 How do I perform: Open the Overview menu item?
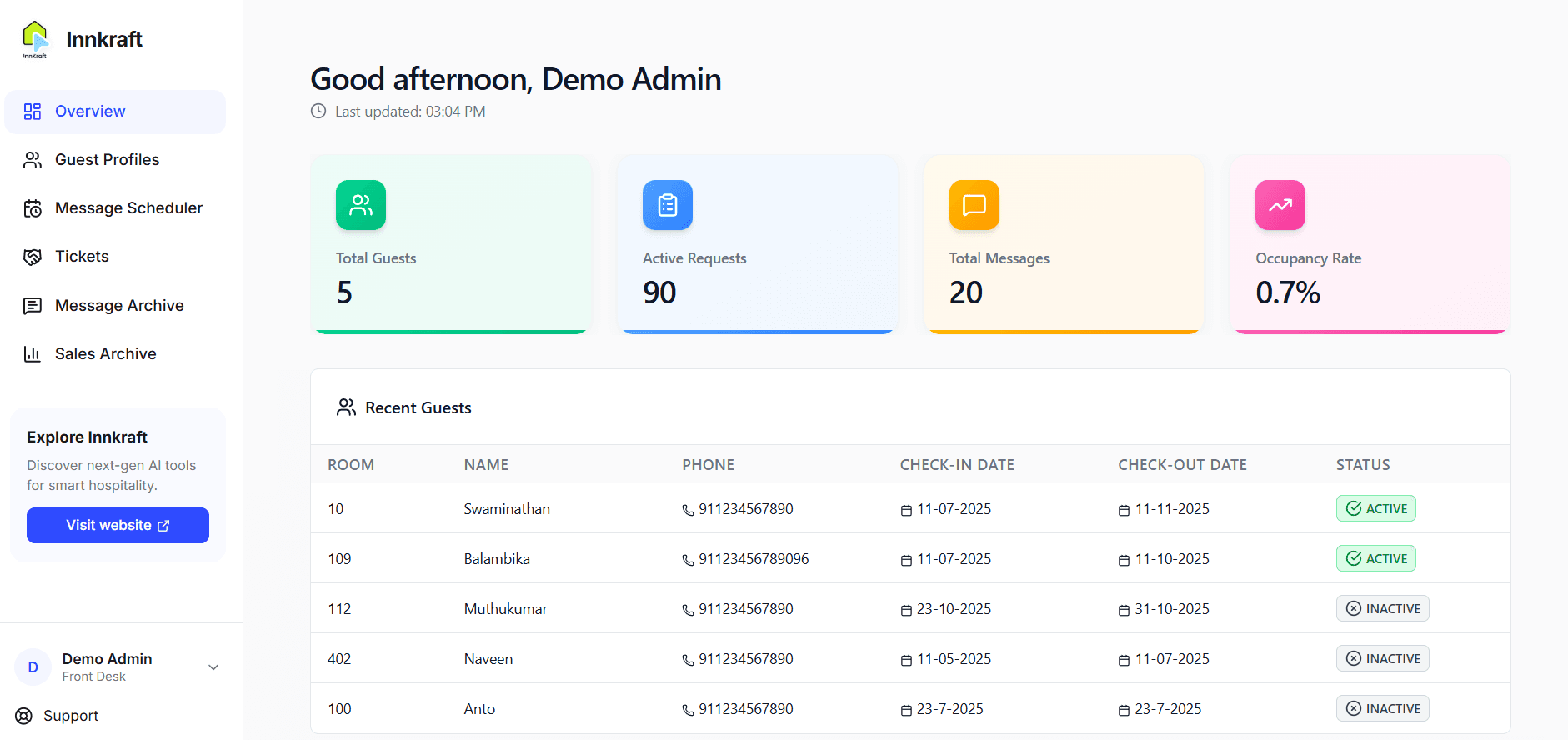coord(115,112)
